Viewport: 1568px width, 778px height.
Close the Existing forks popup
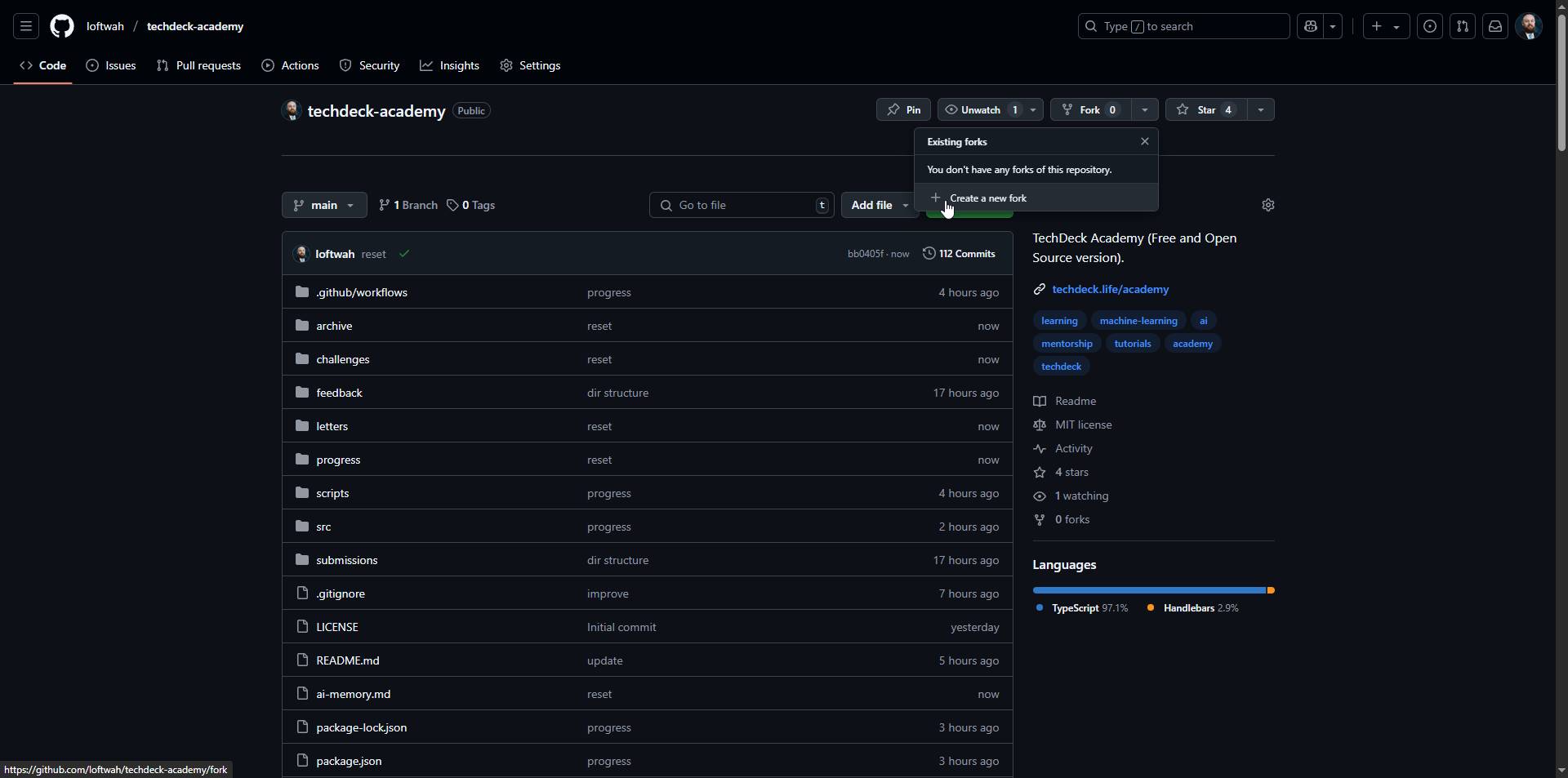click(x=1145, y=141)
